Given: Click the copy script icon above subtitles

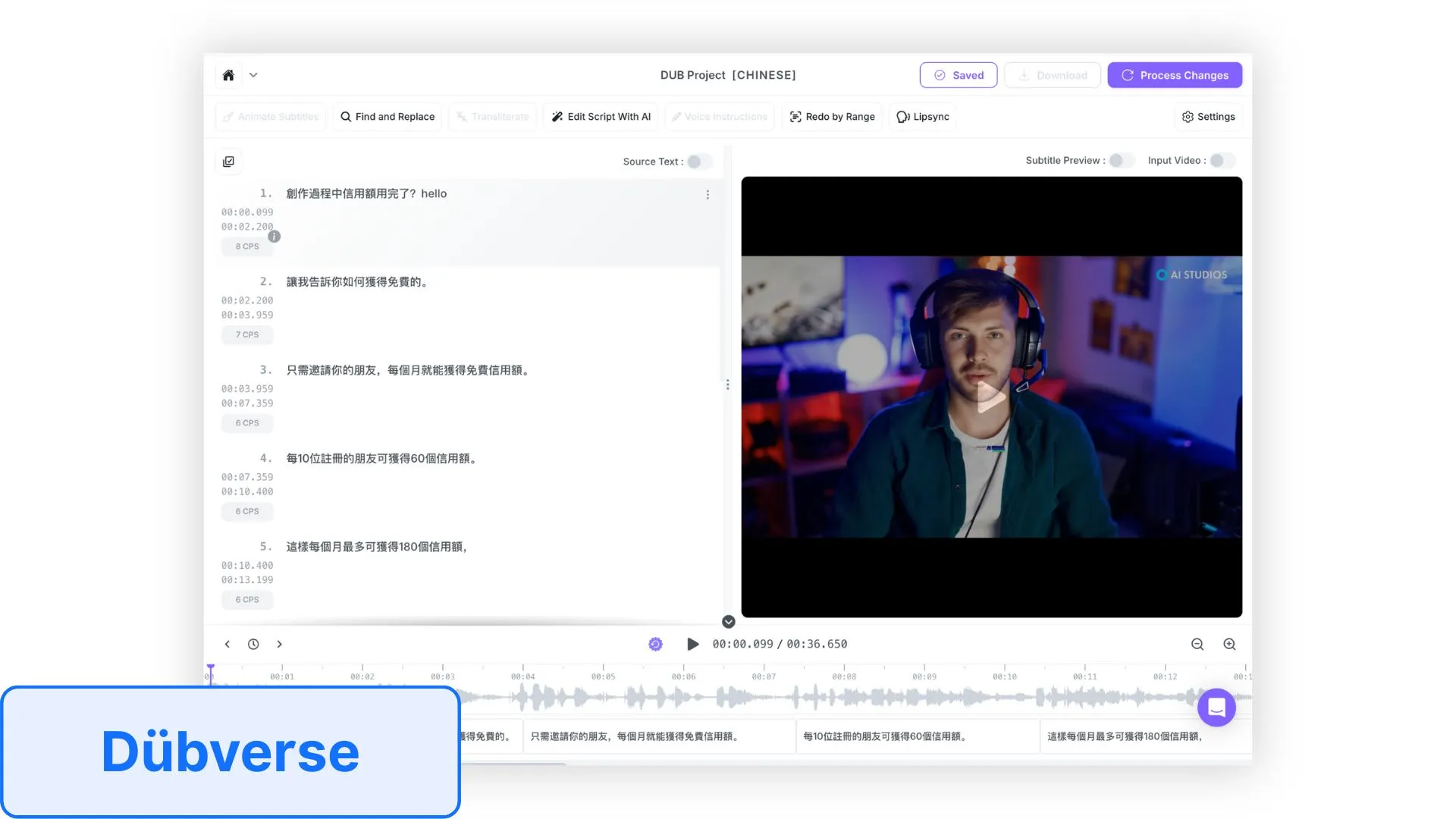Looking at the screenshot, I should [228, 162].
